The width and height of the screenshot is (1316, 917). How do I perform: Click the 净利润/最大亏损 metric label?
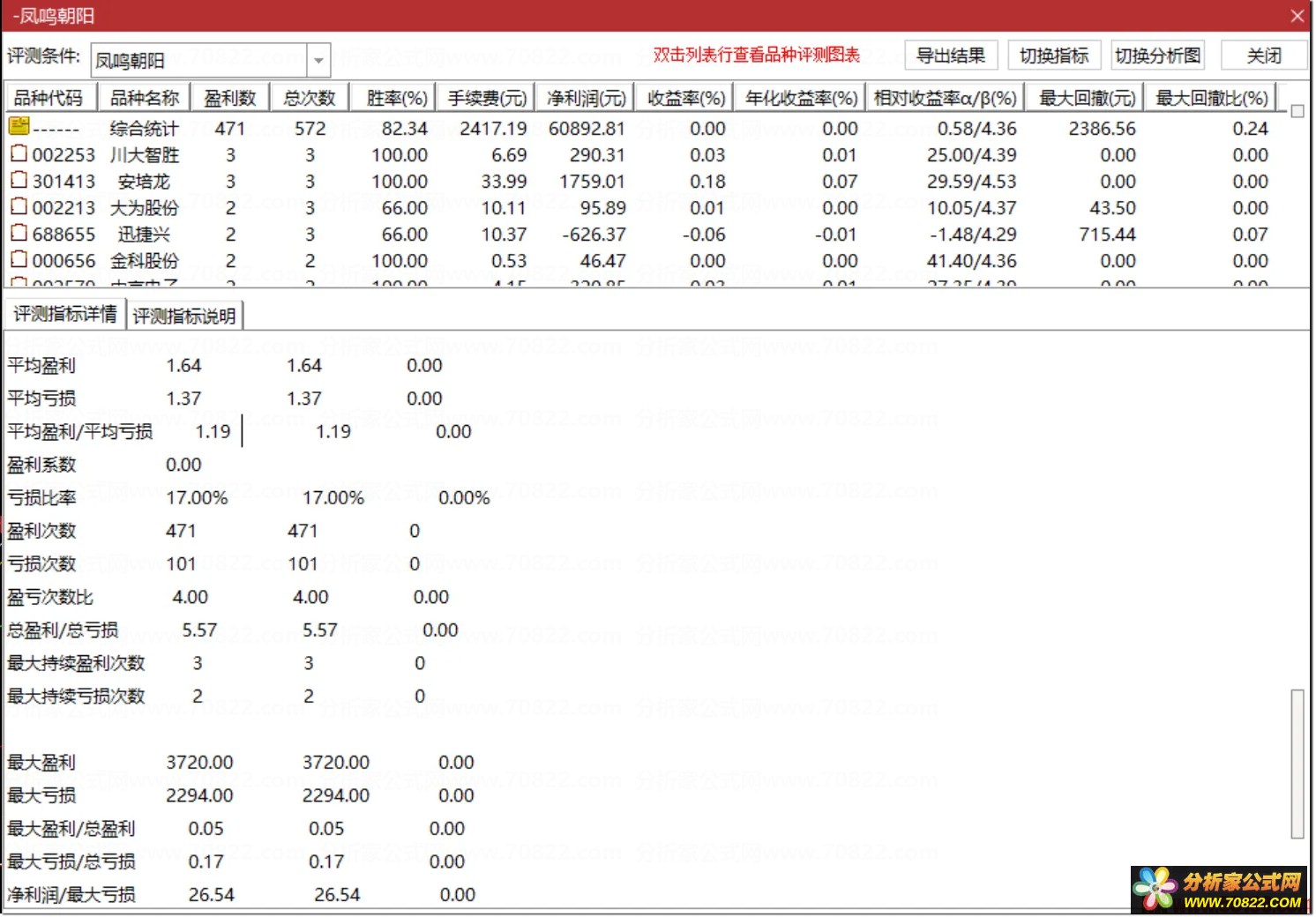click(x=71, y=894)
